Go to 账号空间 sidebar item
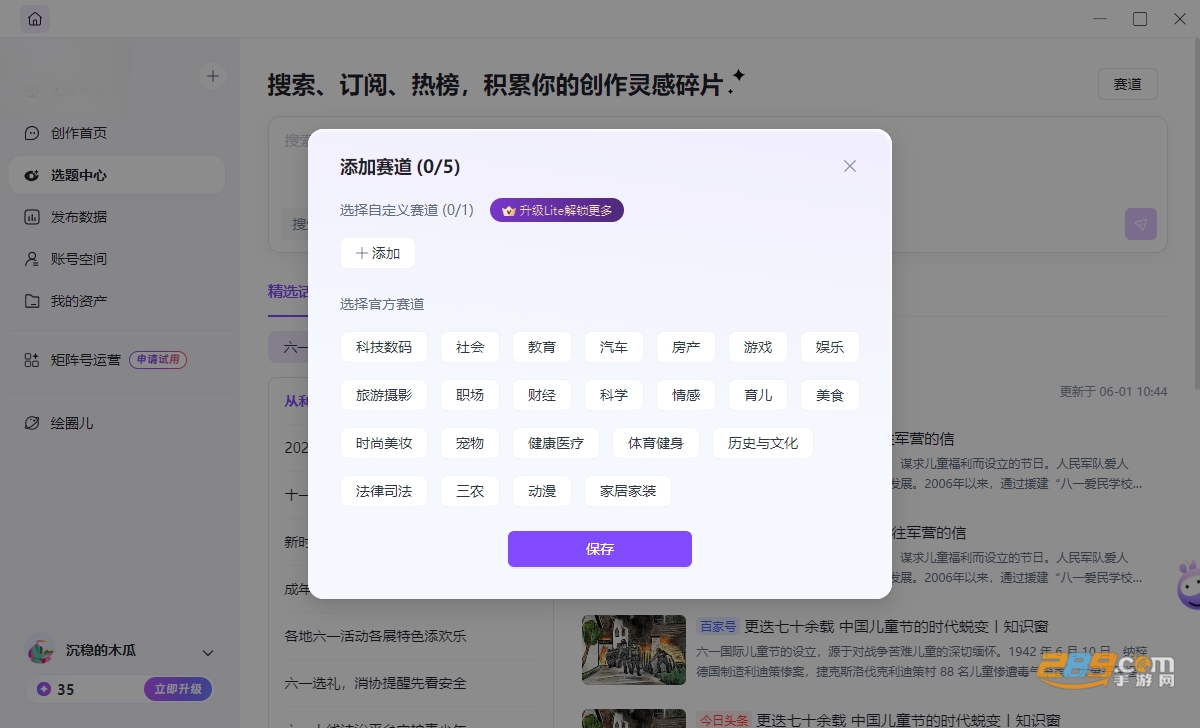The image size is (1200, 728). pos(117,259)
